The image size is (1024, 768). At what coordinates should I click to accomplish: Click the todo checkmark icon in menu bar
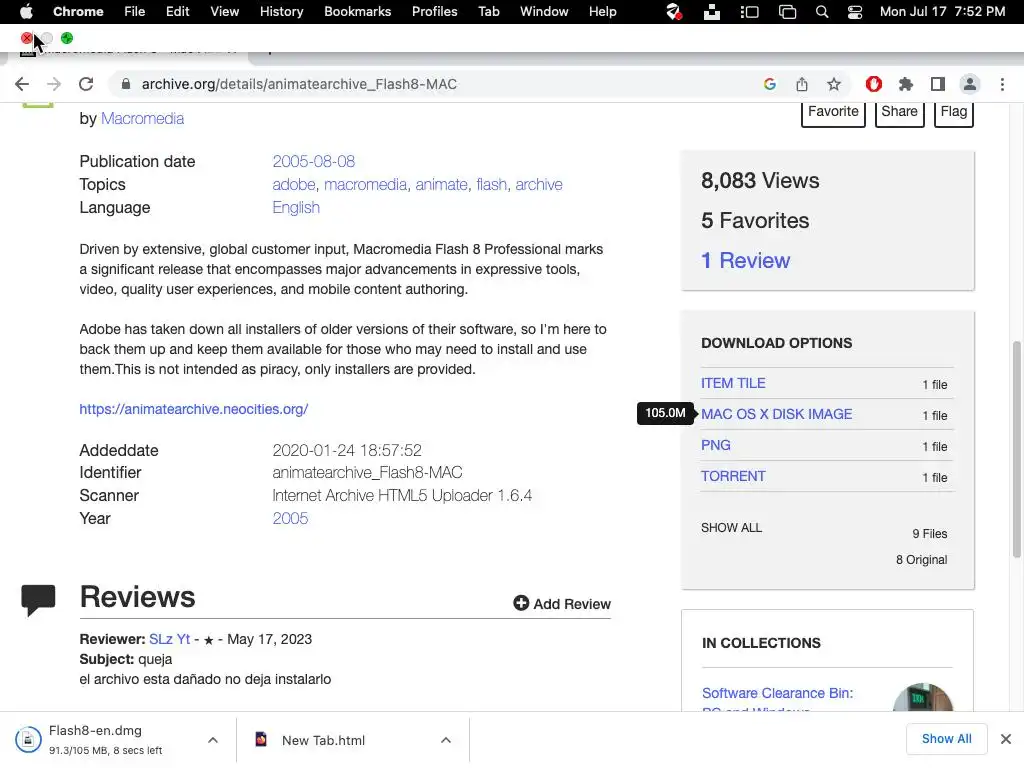(674, 12)
